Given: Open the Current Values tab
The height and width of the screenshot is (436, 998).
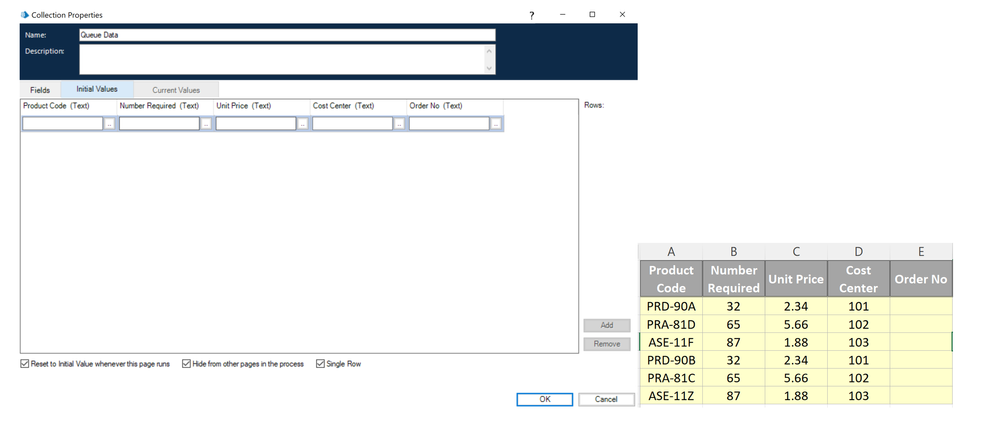Looking at the screenshot, I should (x=176, y=90).
